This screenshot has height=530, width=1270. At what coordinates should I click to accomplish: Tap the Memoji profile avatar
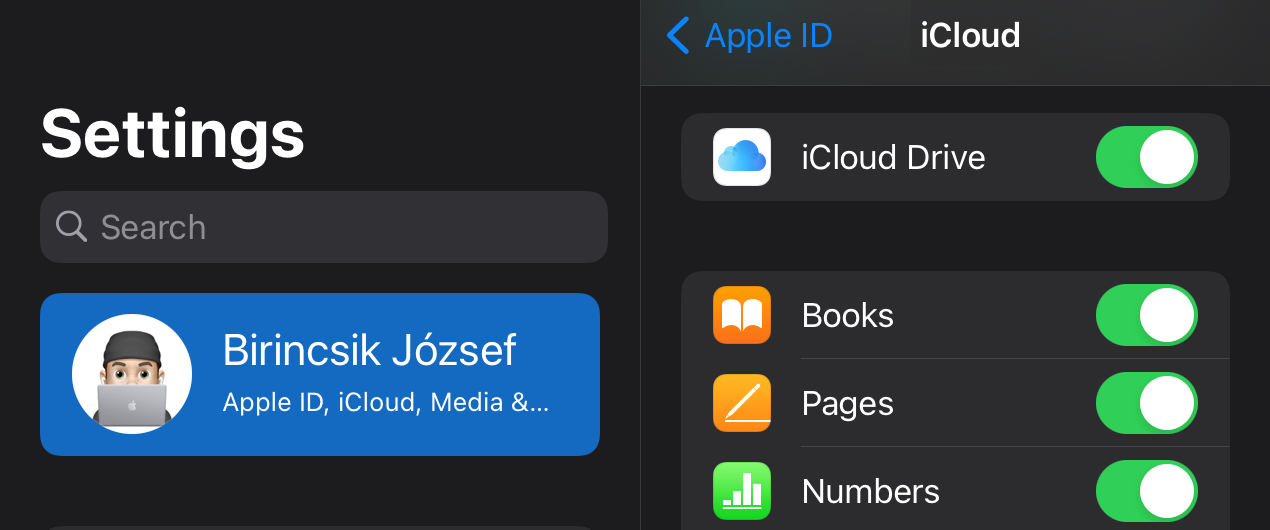click(x=132, y=374)
